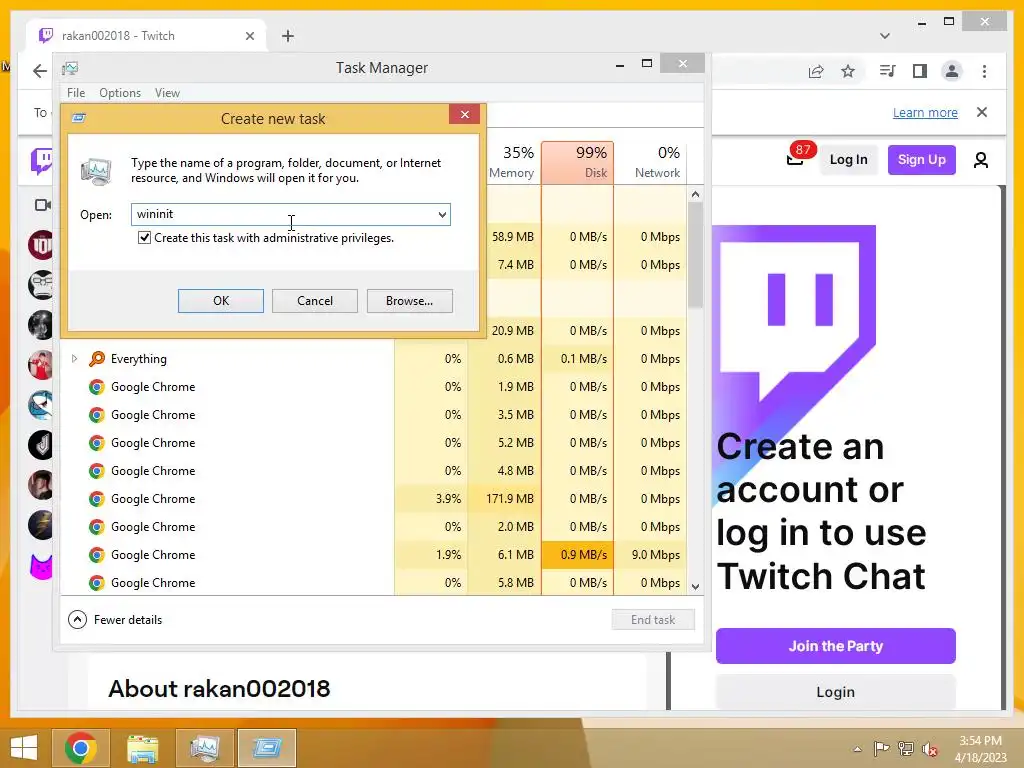Screen dimensions: 1024x768
Task: Click the 0.9 MB/s disk value cell
Action: click(x=577, y=555)
